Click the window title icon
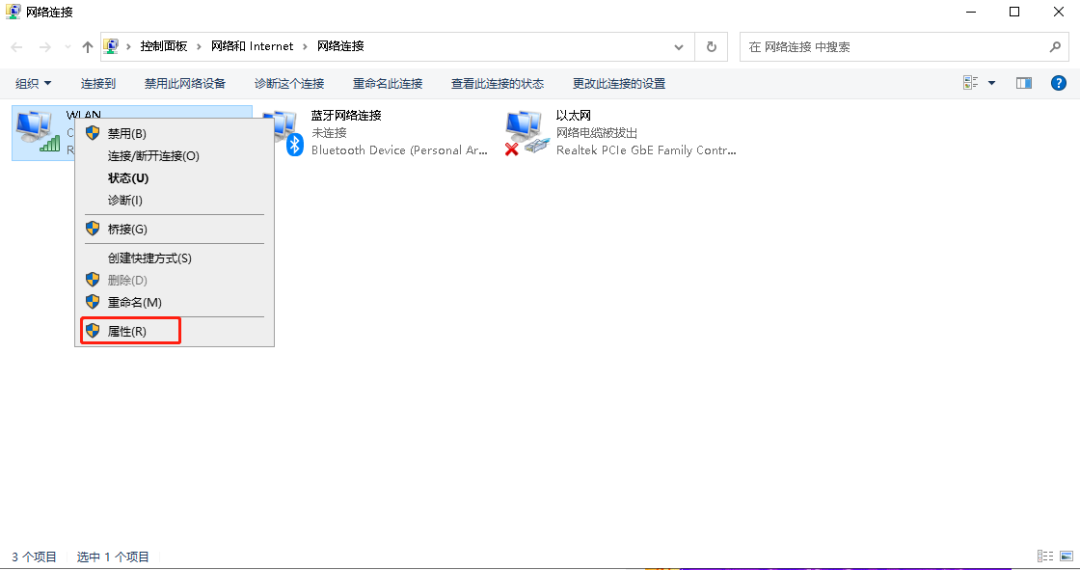Screen dimensions: 1080x570 click(13, 11)
